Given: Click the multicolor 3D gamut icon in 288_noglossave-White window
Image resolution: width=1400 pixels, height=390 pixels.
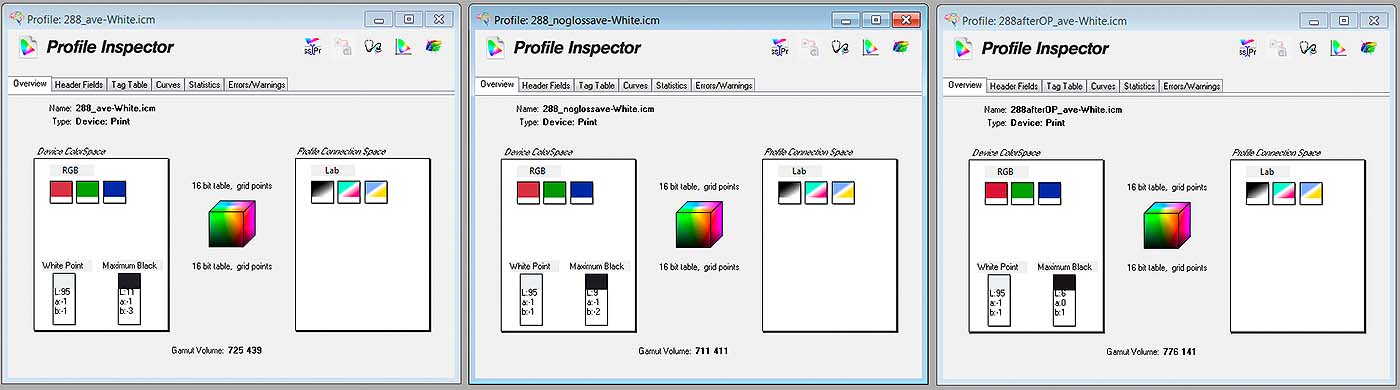Looking at the screenshot, I should click(901, 47).
